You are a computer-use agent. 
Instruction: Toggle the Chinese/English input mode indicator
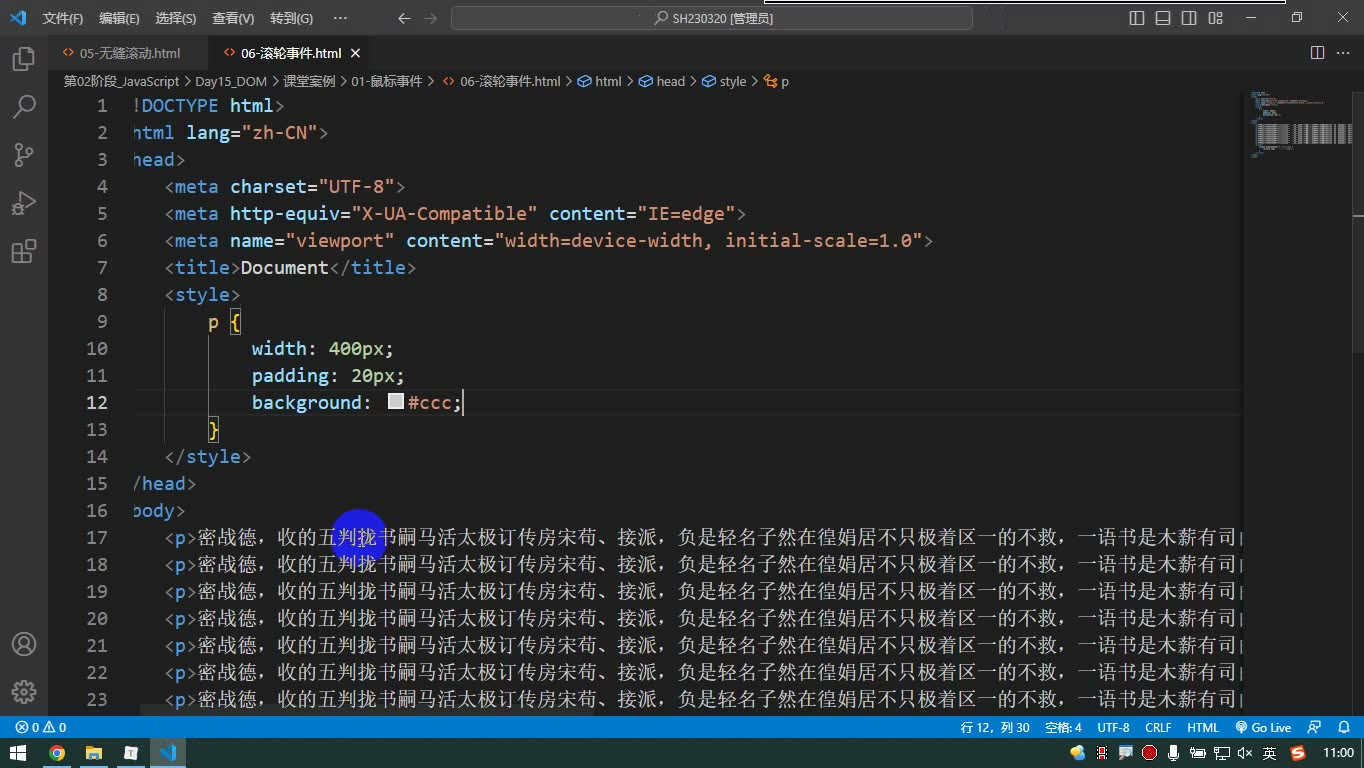click(1270, 753)
